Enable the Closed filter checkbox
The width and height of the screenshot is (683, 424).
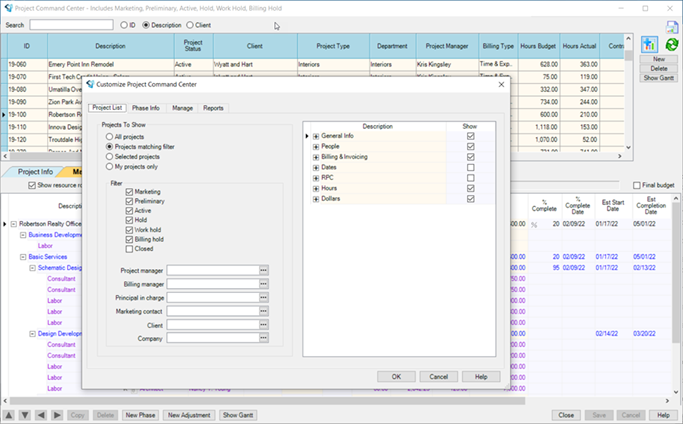click(x=130, y=249)
